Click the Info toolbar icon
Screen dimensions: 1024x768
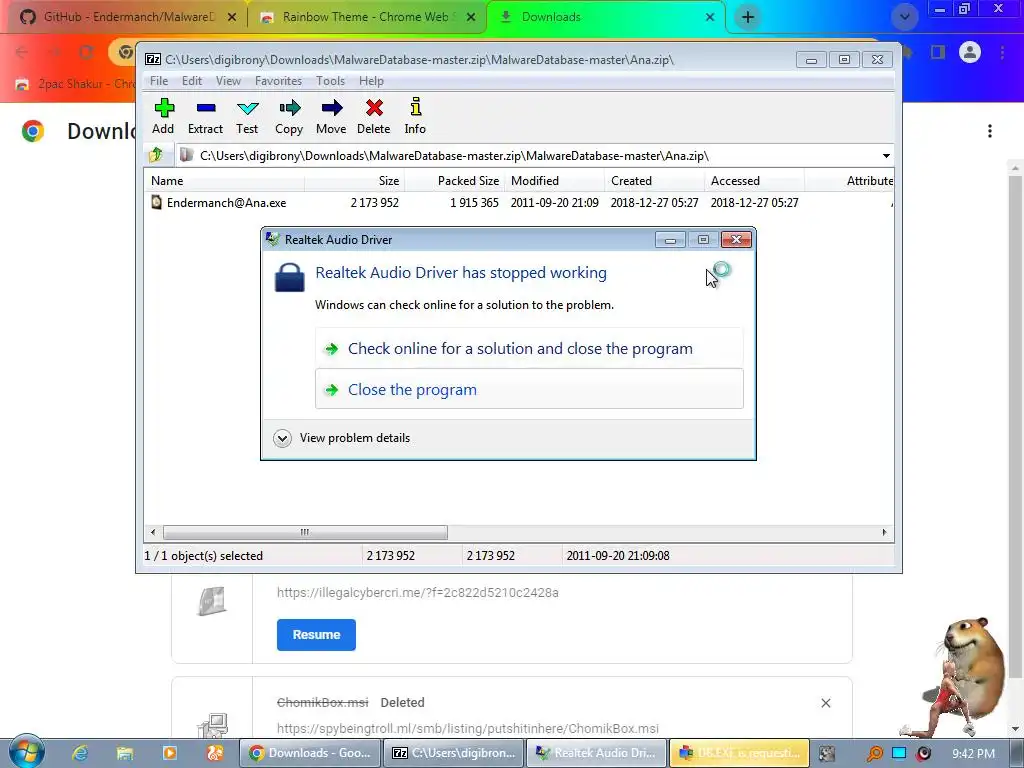point(415,116)
